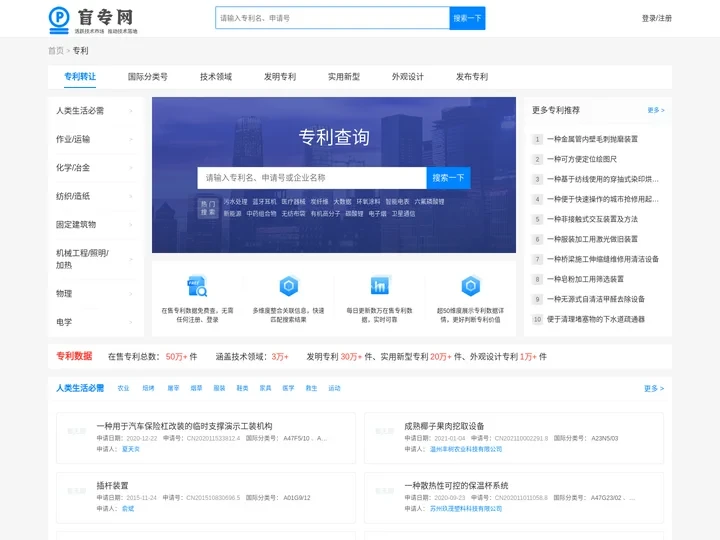Open recommended patent 一种皂粉加工用筛选装置
The height and width of the screenshot is (540, 720).
[585, 279]
